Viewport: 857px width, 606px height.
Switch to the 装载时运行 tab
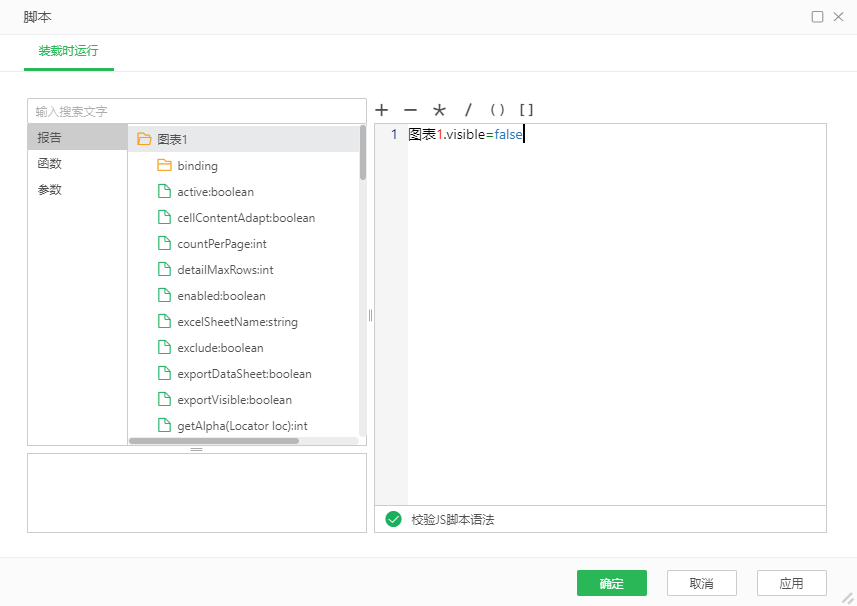[x=68, y=51]
